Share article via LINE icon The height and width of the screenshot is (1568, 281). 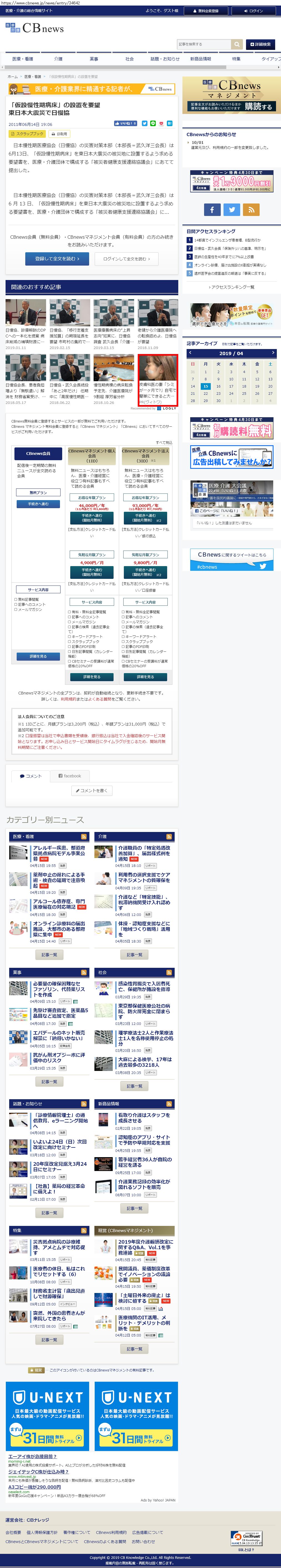click(x=153, y=124)
